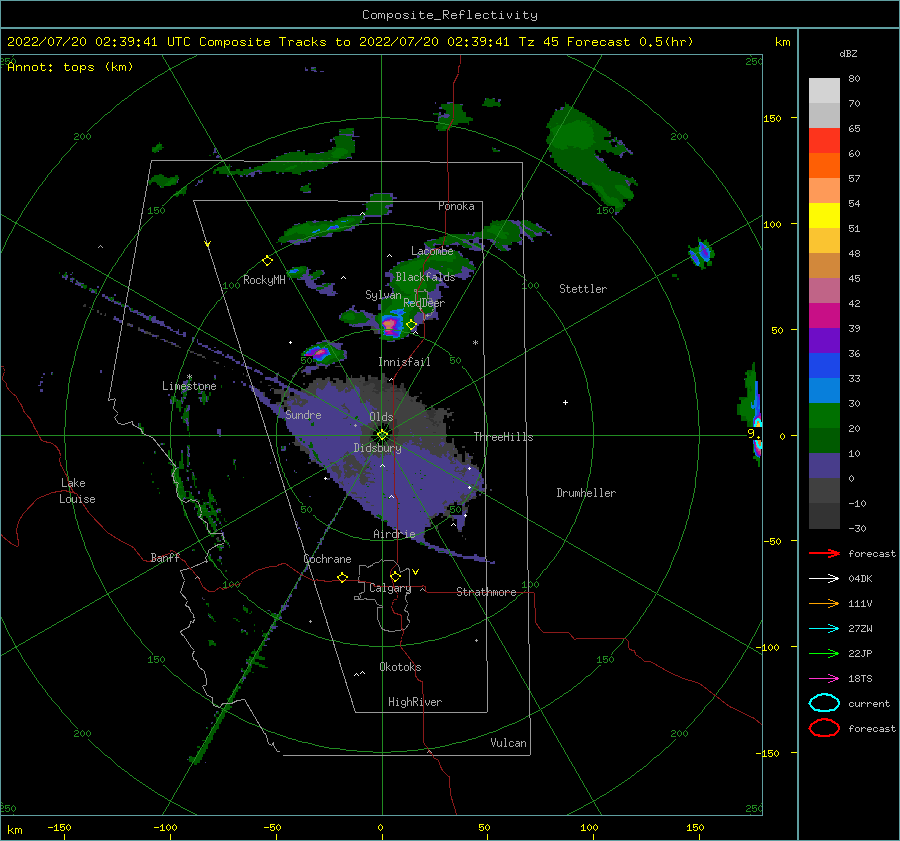
Task: Click the yellow diamond marker near RockyMH
Action: [267, 261]
